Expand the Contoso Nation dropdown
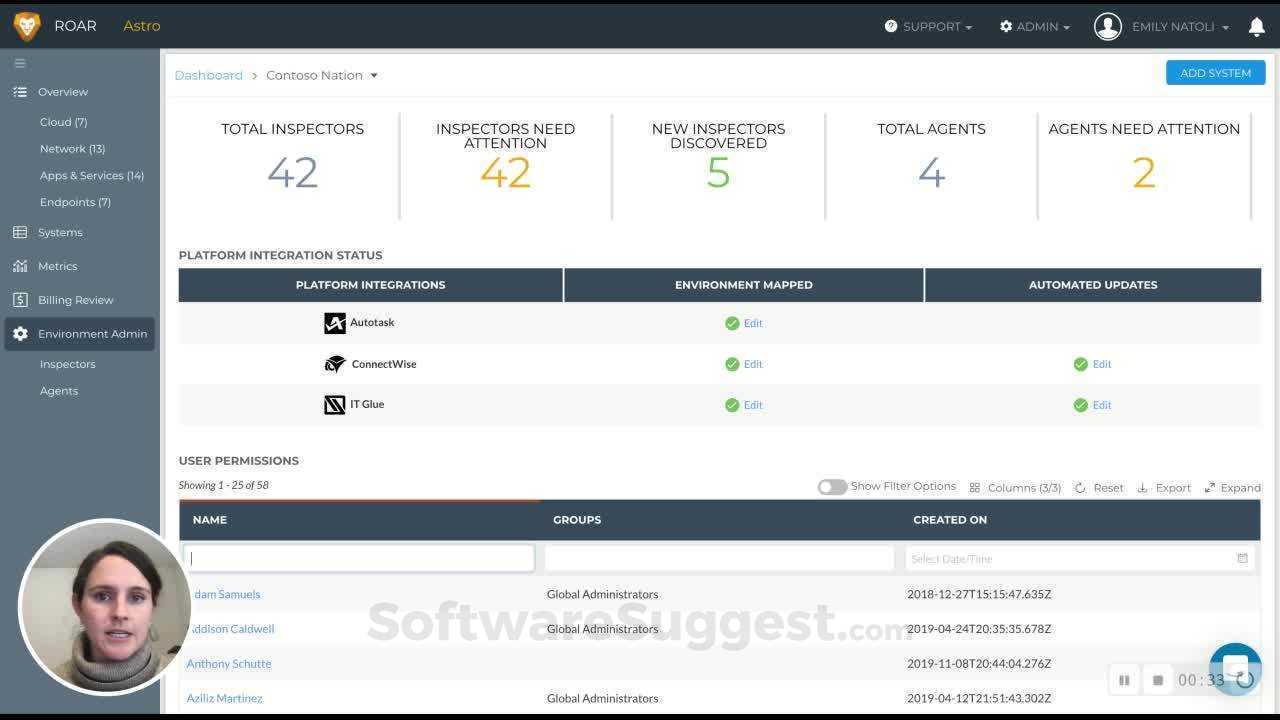The height and width of the screenshot is (720, 1280). click(x=374, y=75)
